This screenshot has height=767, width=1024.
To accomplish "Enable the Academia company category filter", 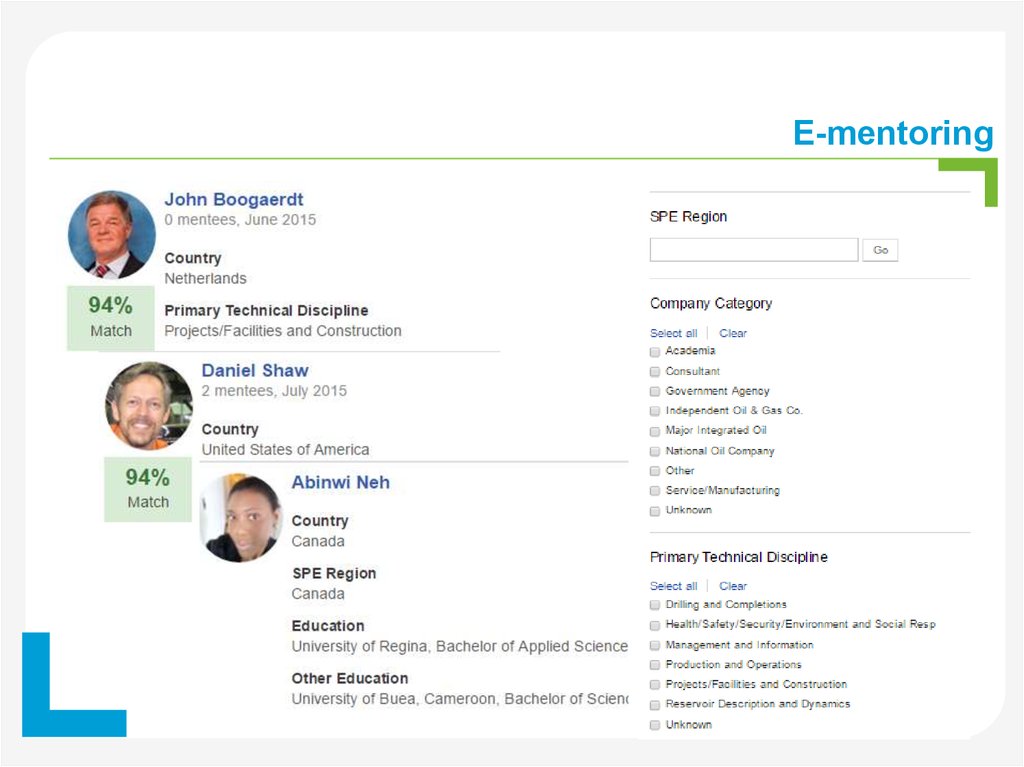I will coord(654,351).
